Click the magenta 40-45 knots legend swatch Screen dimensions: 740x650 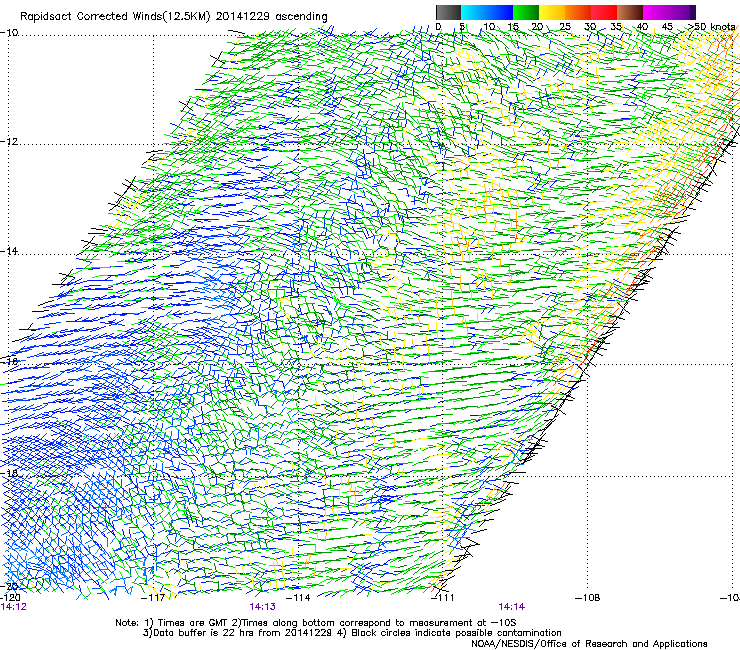click(656, 12)
